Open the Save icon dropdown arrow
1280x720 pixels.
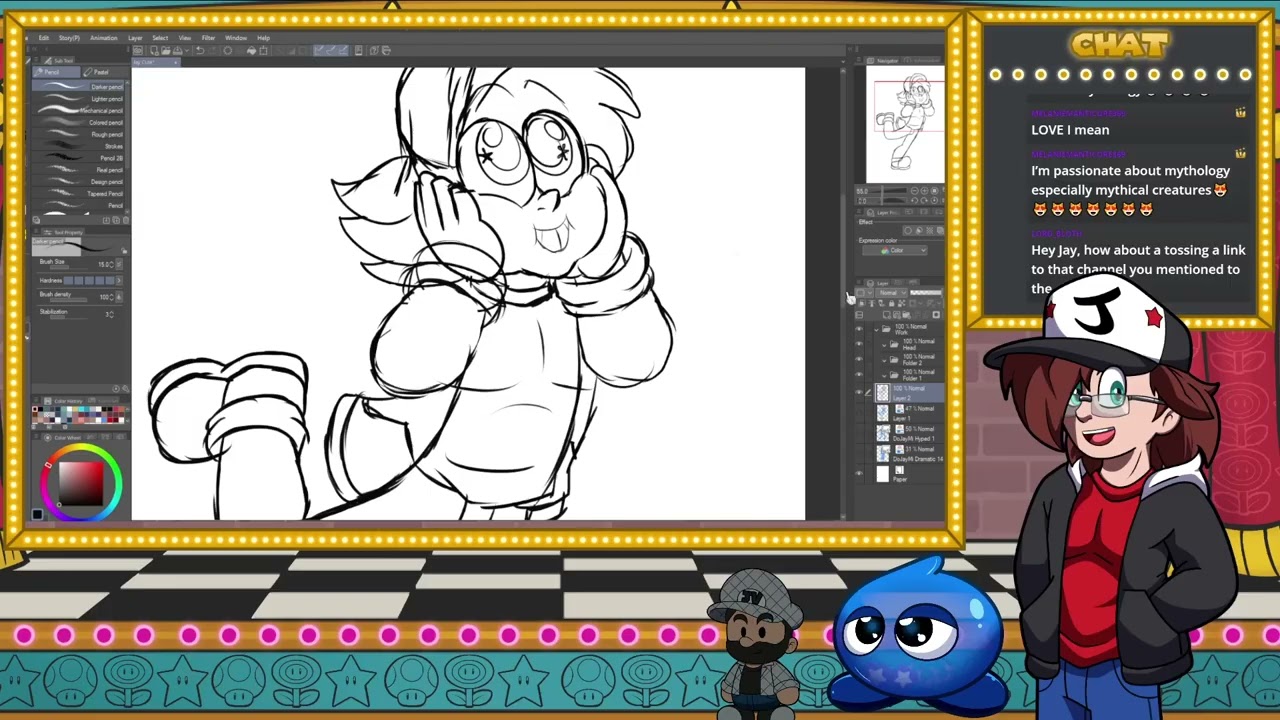point(187,50)
